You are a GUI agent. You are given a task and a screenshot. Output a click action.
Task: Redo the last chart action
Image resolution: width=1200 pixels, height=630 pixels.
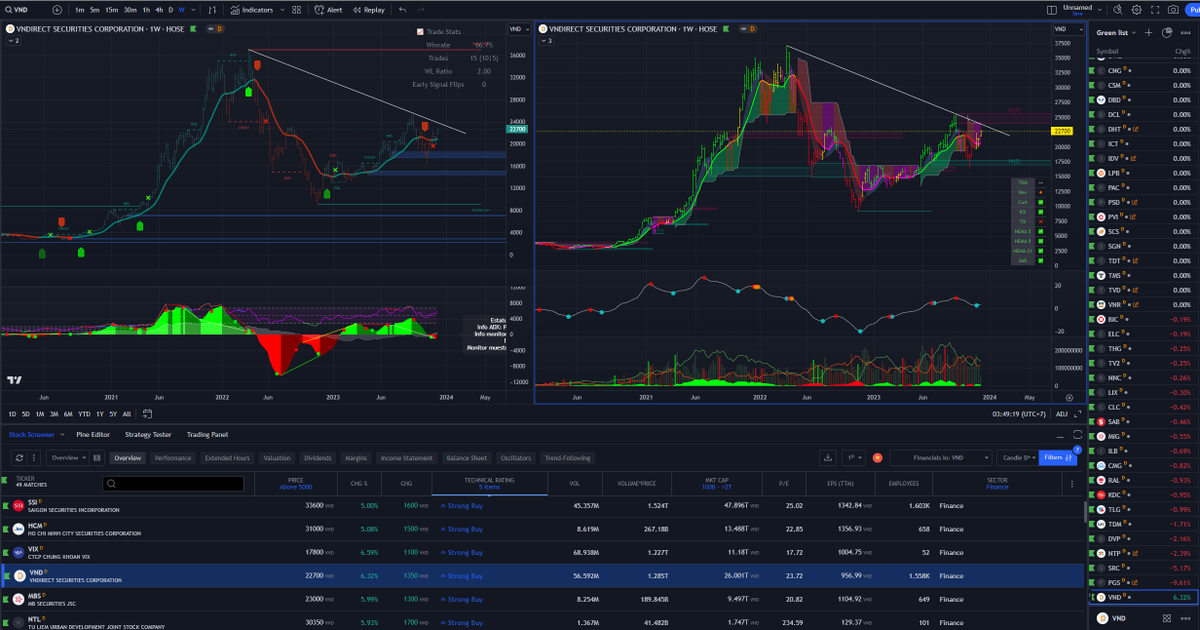pos(421,9)
